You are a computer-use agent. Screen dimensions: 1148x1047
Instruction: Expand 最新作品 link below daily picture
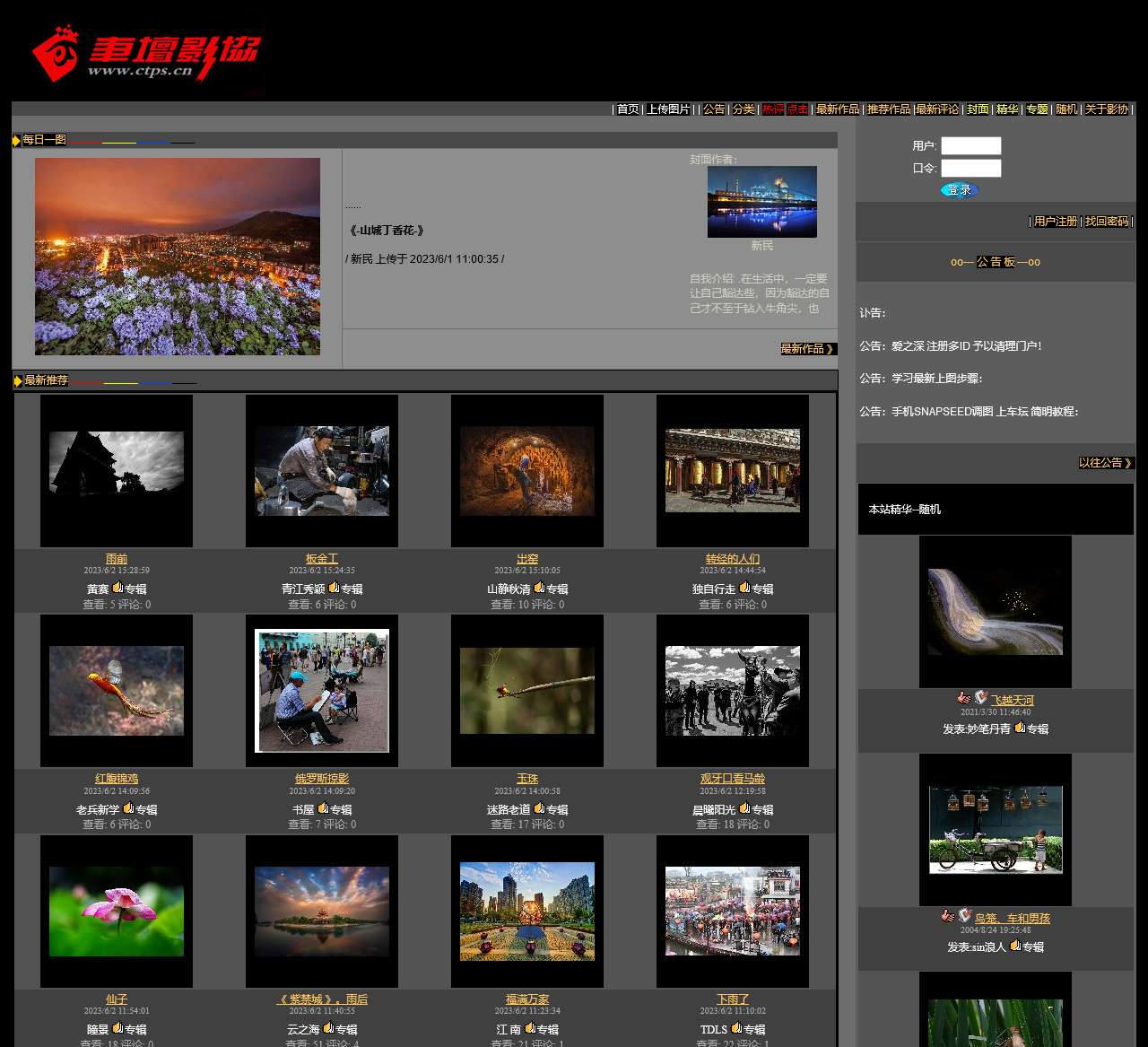[807, 349]
